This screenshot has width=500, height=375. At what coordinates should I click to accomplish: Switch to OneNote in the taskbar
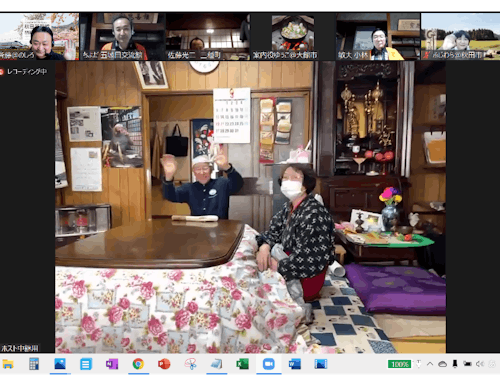tap(112, 364)
